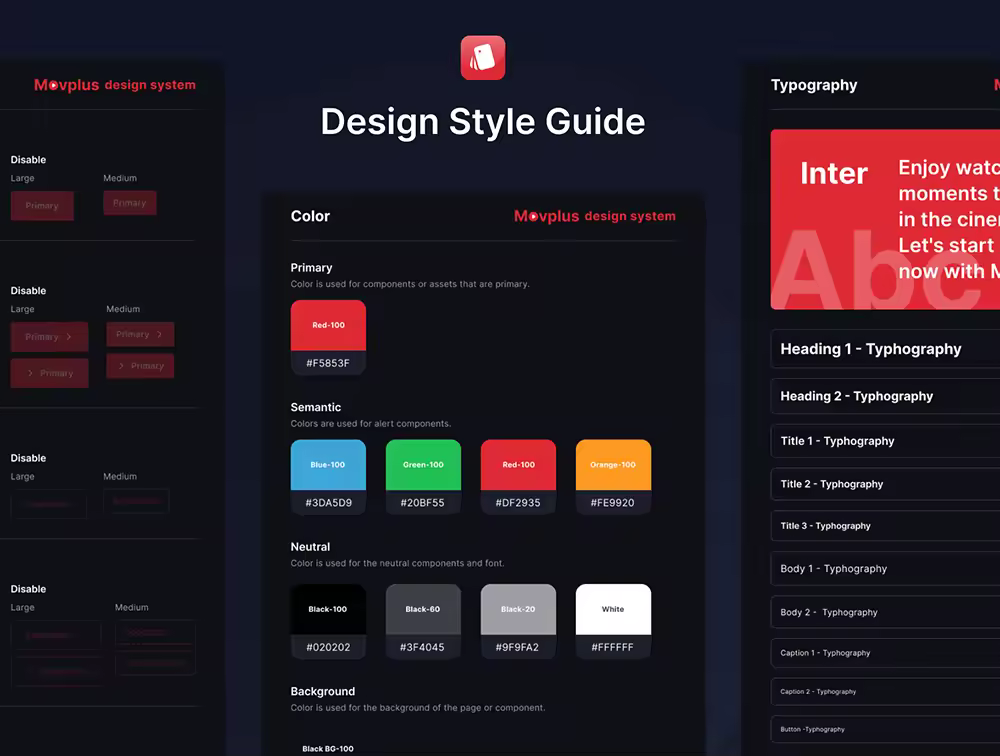Select the Red-100 primary swatch #F5853F
Viewport: 1000px width, 756px height.
coord(328,337)
